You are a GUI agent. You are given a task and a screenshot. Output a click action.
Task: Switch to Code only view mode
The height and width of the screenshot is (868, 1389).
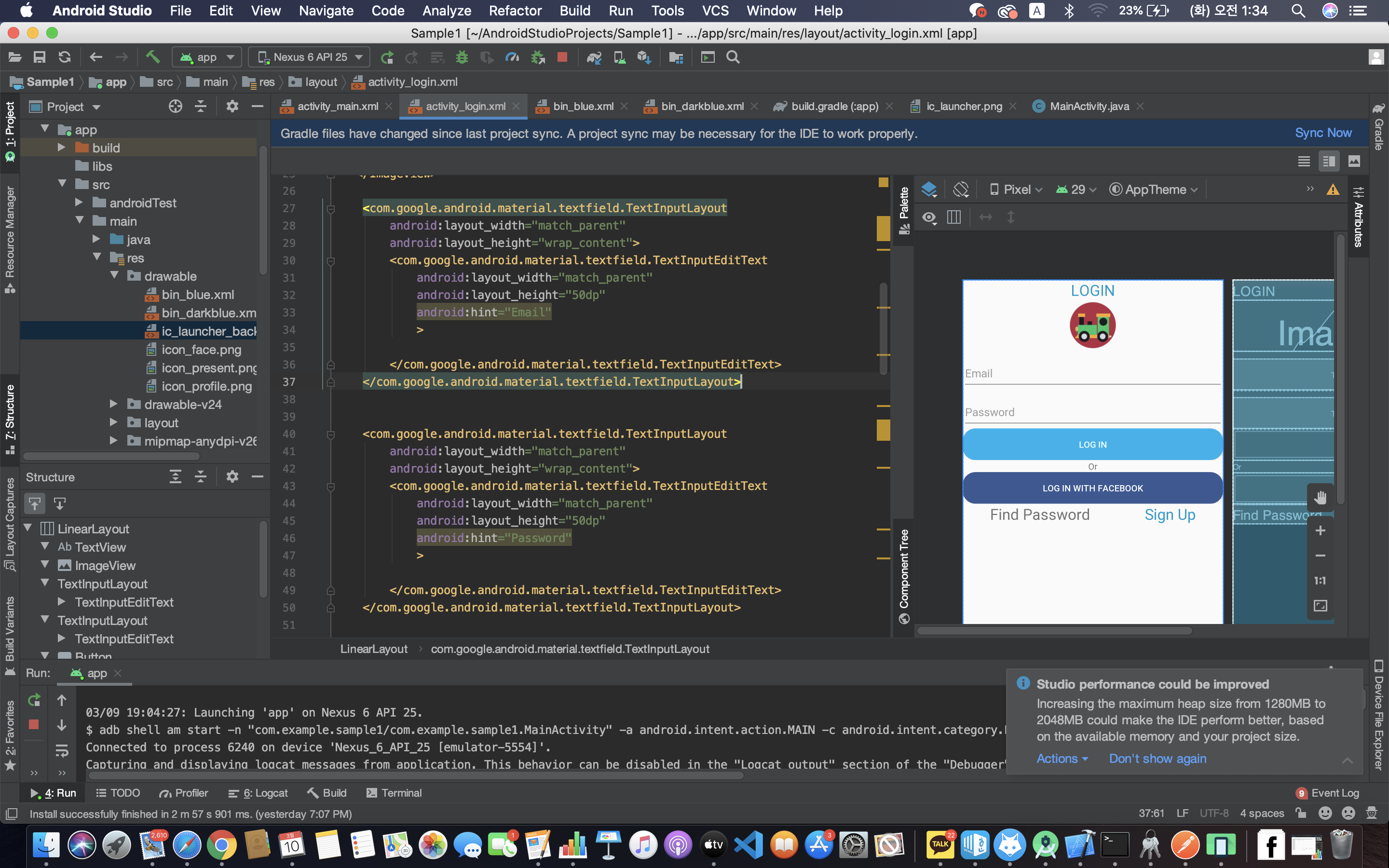click(x=1304, y=162)
